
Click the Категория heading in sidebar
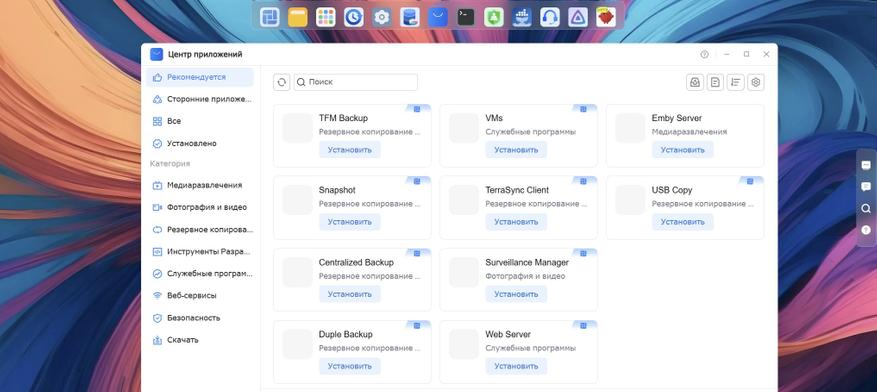point(170,164)
